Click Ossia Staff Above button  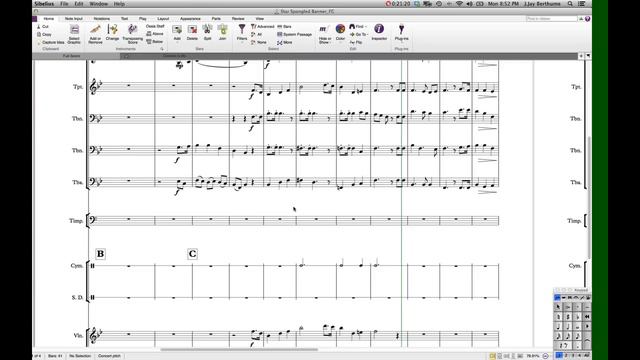point(155,34)
